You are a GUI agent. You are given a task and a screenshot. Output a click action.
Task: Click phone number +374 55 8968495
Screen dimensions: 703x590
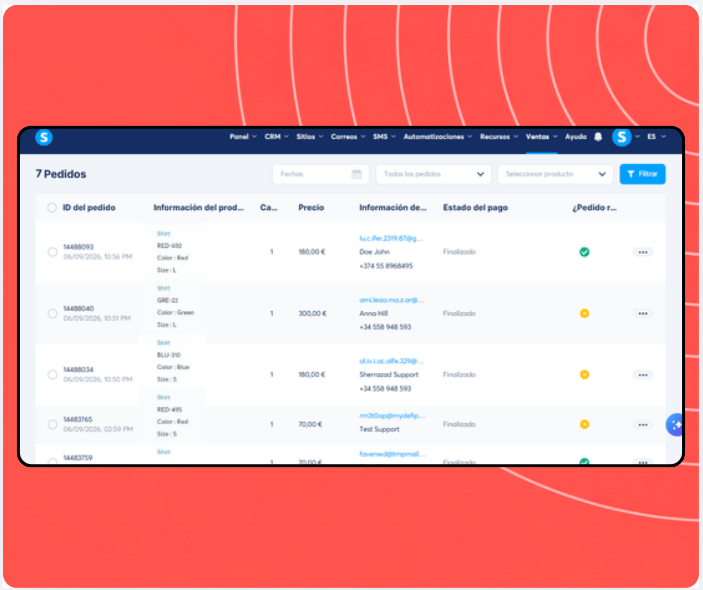tap(386, 266)
